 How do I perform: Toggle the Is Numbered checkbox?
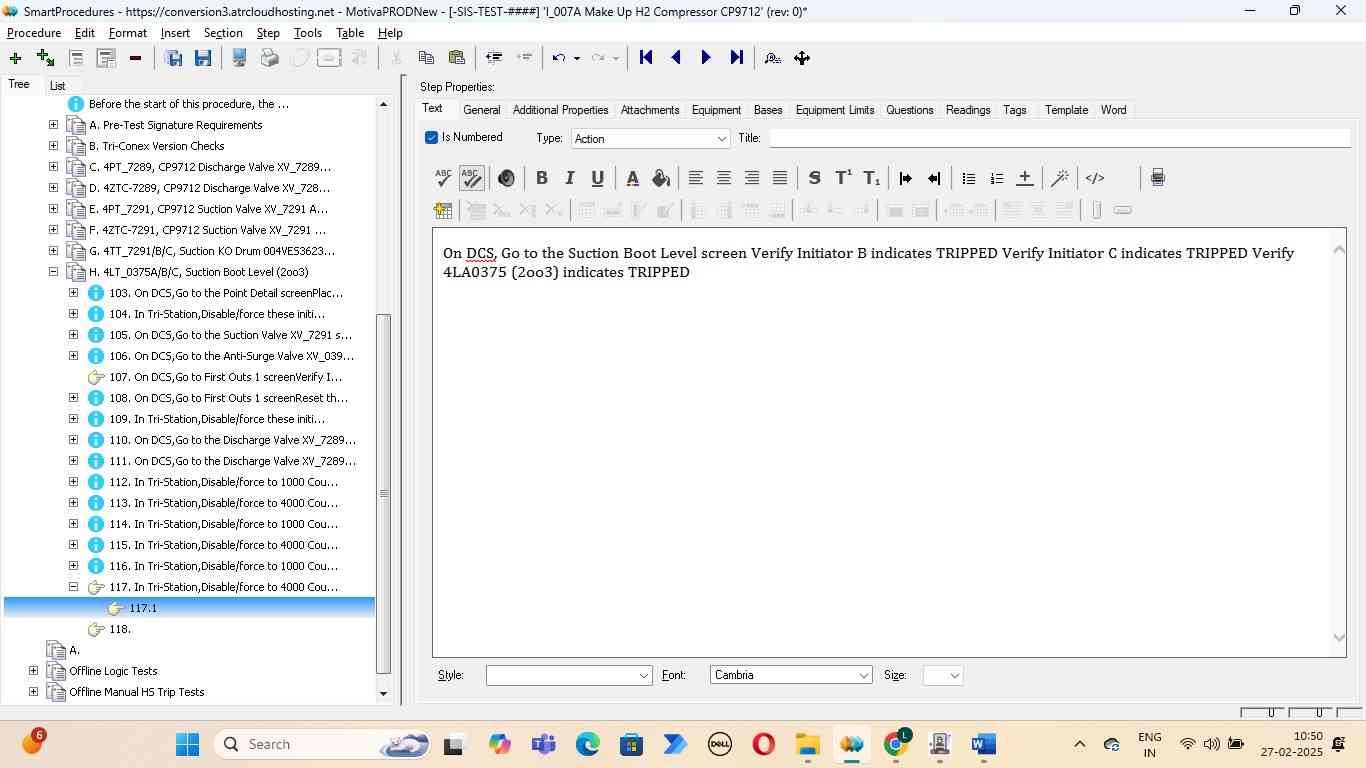click(x=431, y=138)
